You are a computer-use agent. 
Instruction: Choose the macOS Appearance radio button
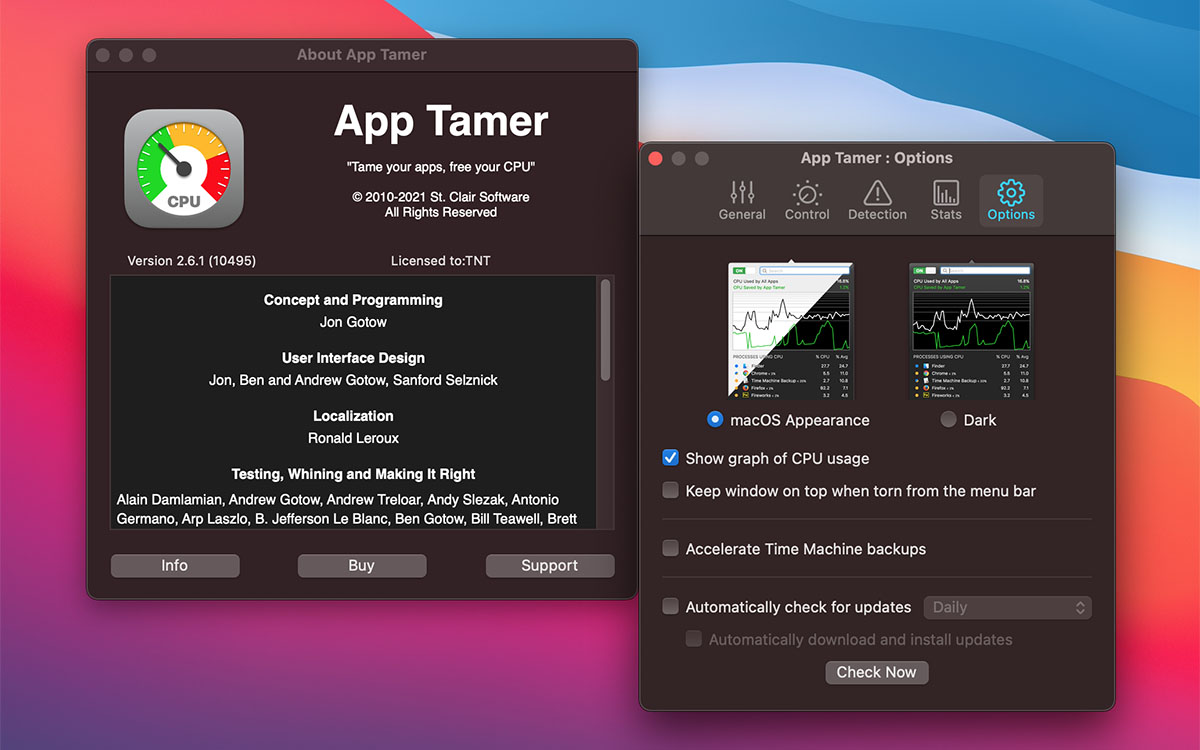click(715, 420)
